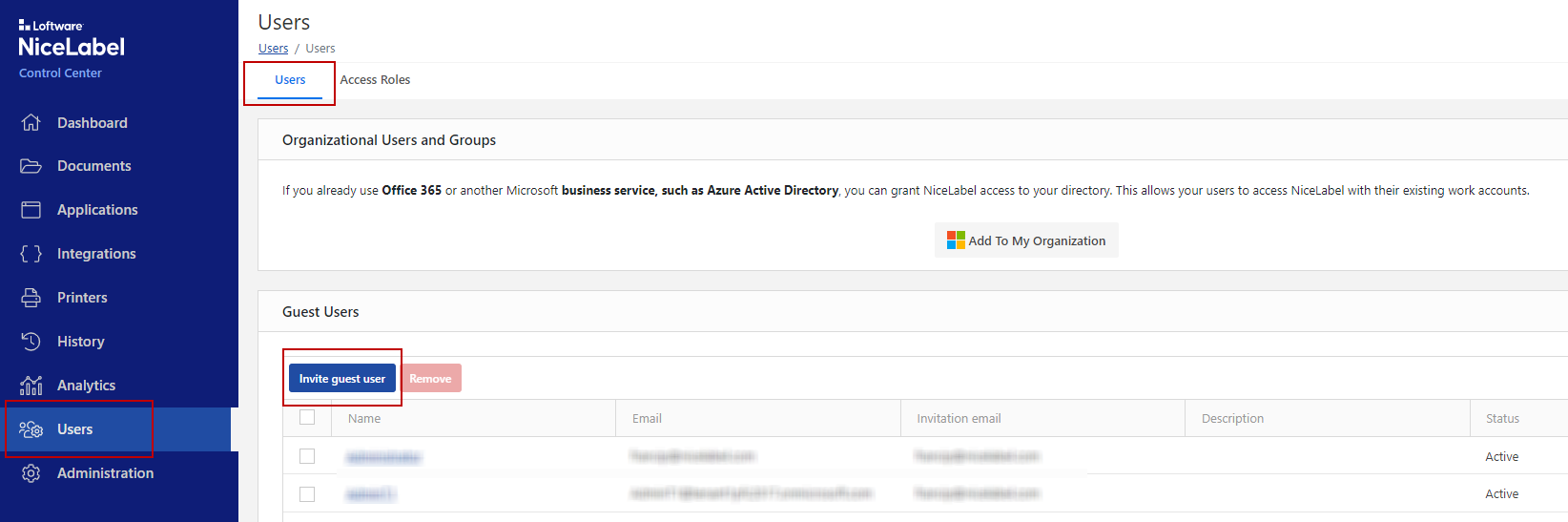The width and height of the screenshot is (1568, 522).
Task: Open the first guest user name link
Action: click(383, 458)
